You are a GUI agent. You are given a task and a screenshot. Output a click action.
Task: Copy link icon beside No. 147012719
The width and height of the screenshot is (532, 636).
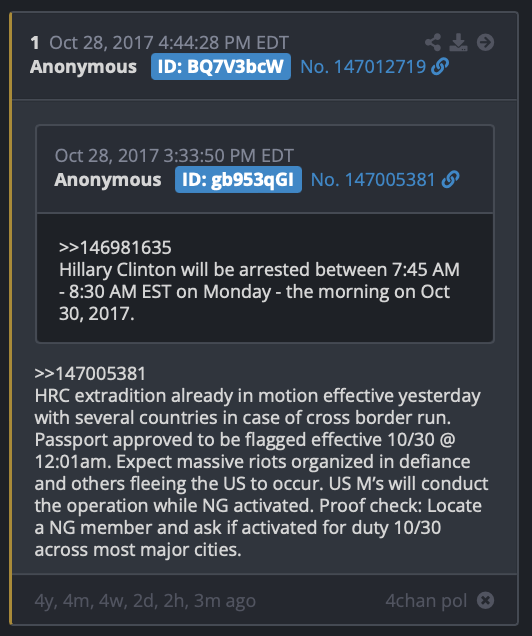[440, 67]
